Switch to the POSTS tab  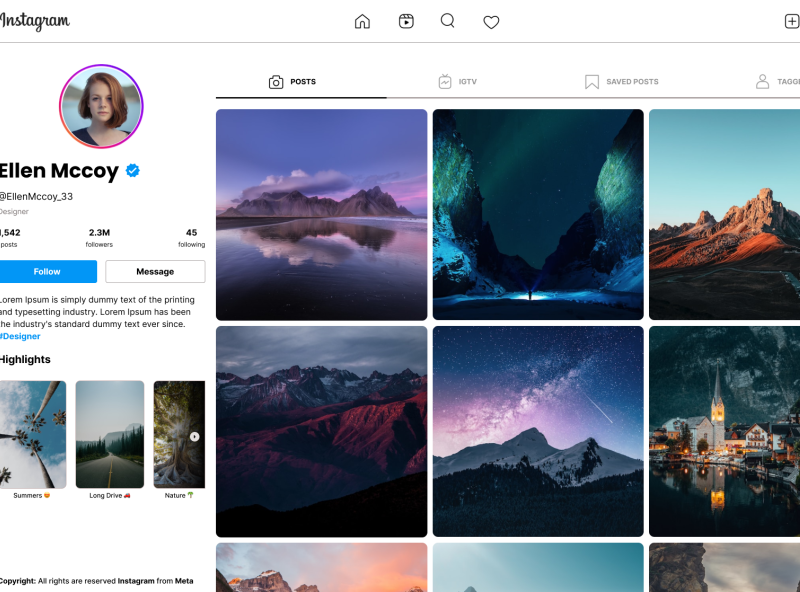coord(301,82)
